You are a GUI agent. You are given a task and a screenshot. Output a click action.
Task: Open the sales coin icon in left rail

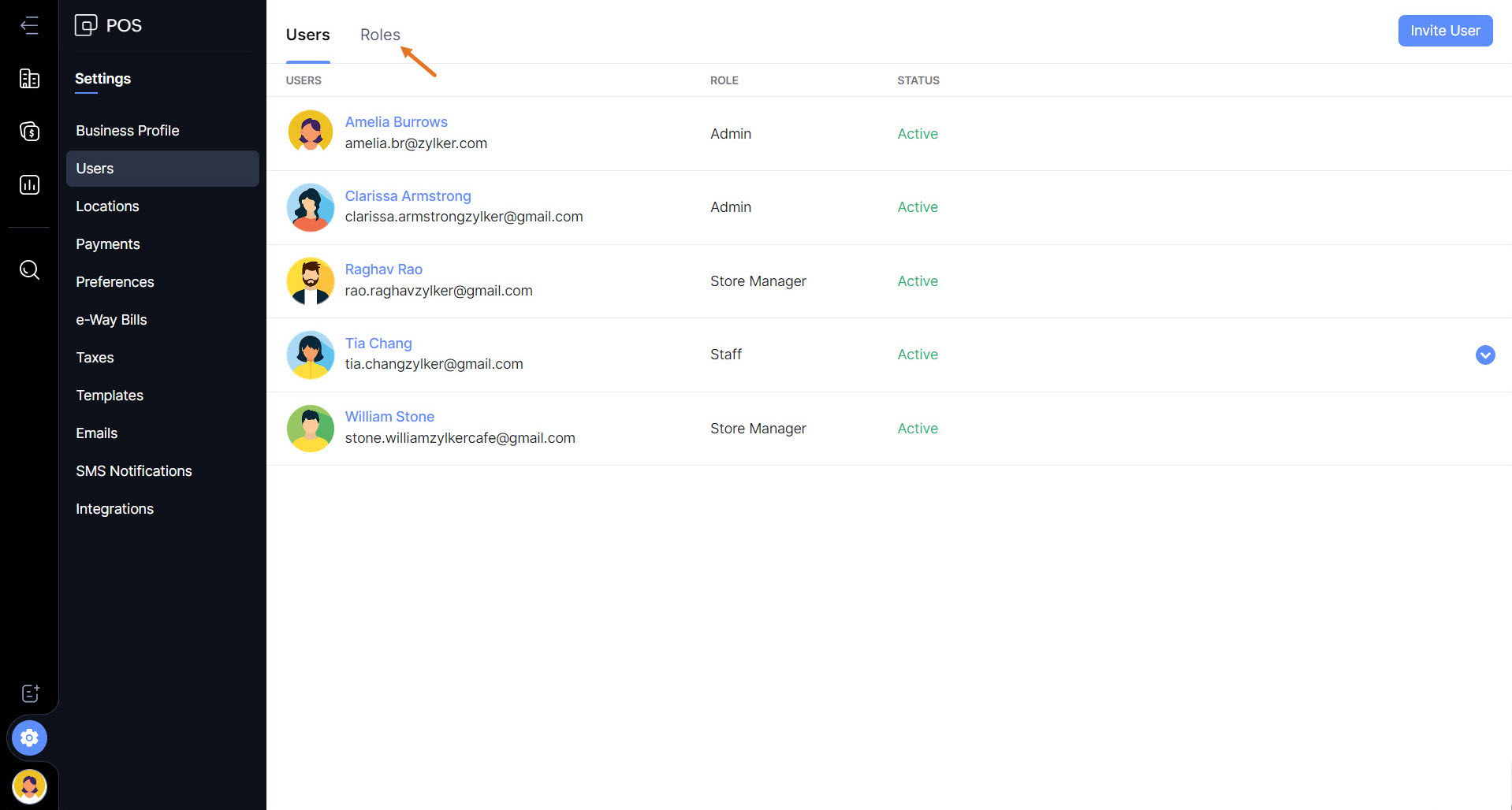29,132
